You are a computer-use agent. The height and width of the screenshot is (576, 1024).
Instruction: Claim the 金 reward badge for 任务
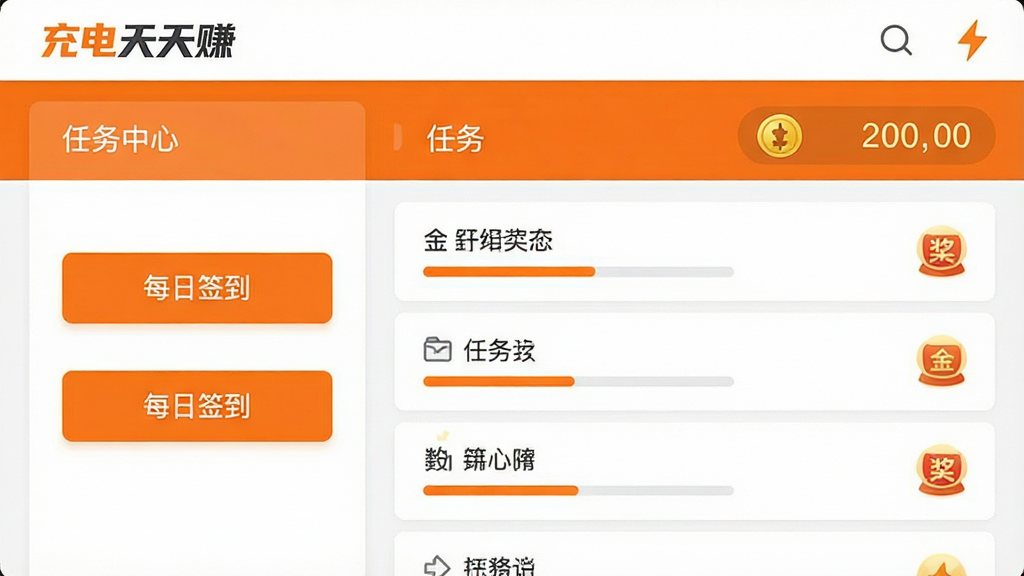941,360
